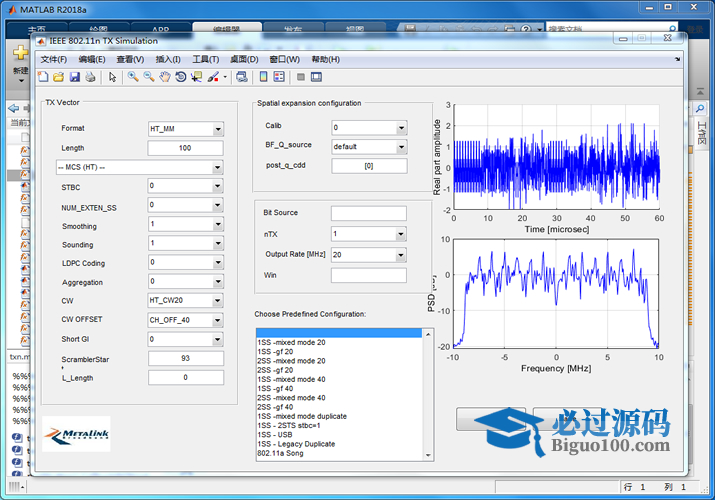The height and width of the screenshot is (500, 715).
Task: Click the New Figure toolbar icon
Action: click(43, 77)
